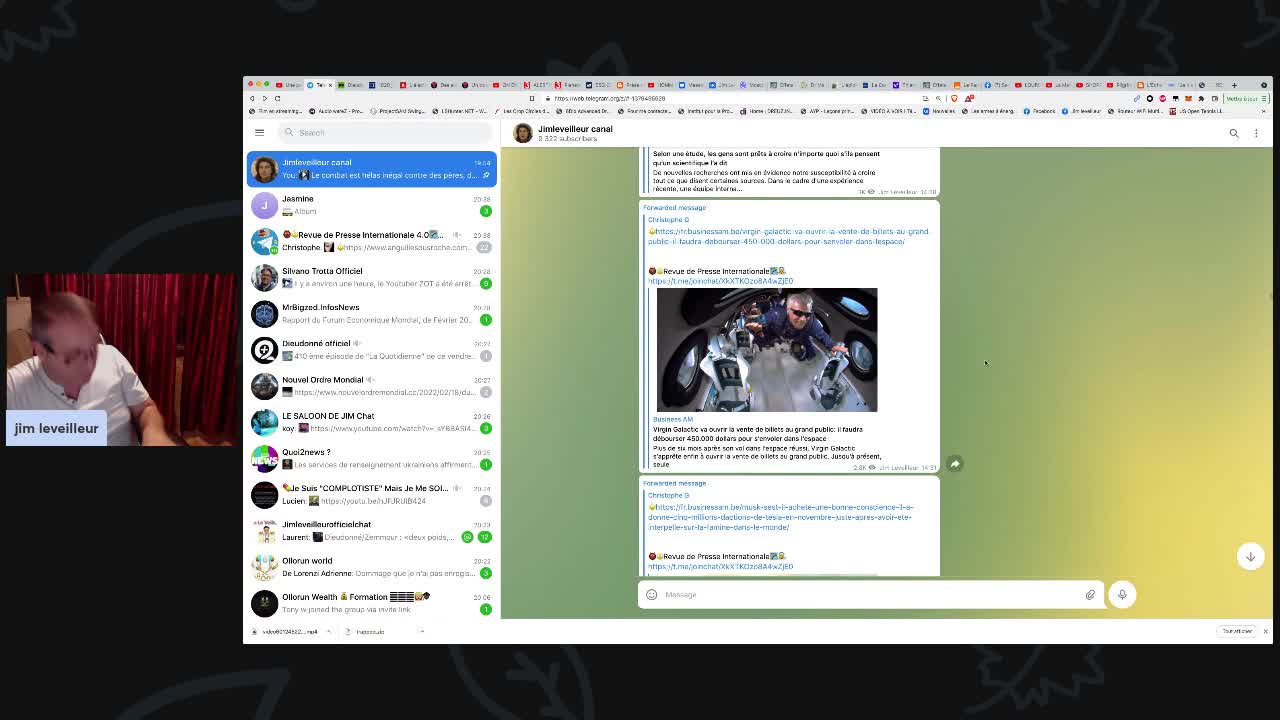The width and height of the screenshot is (1280, 720).
Task: Switch to the first YouTube browser tab
Action: click(286, 85)
